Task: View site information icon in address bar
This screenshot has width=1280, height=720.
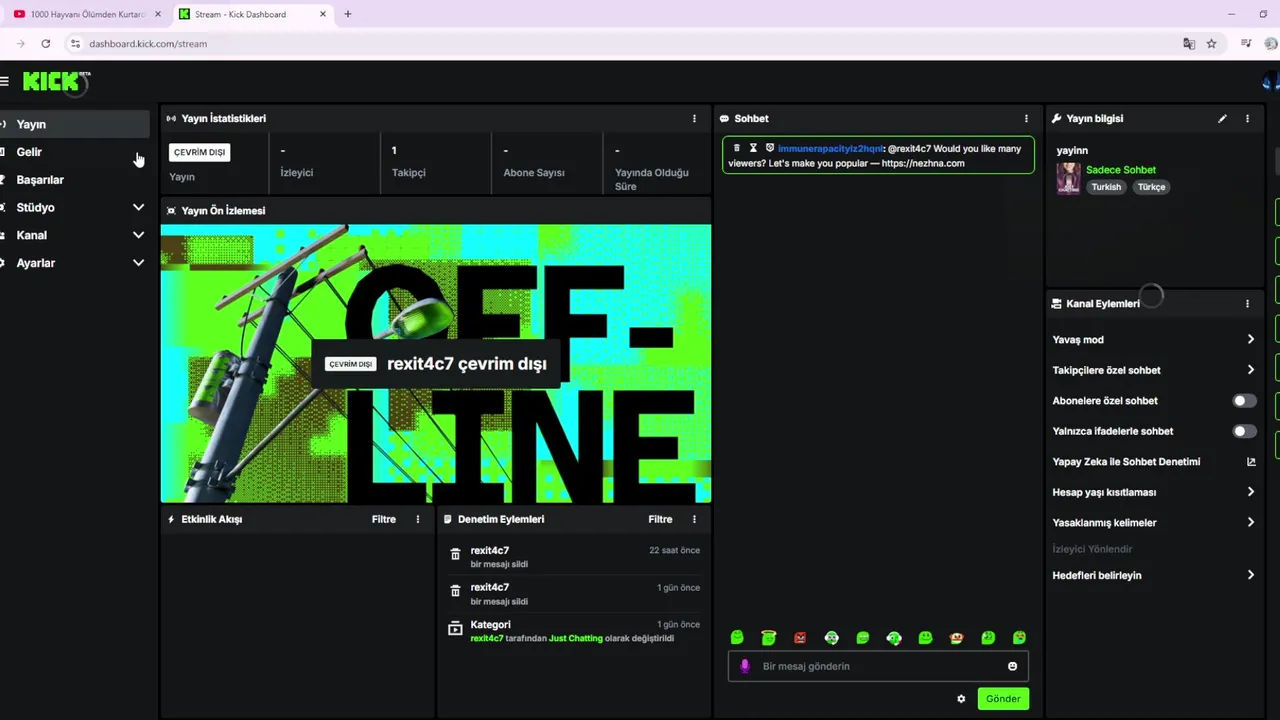Action: coord(74,44)
